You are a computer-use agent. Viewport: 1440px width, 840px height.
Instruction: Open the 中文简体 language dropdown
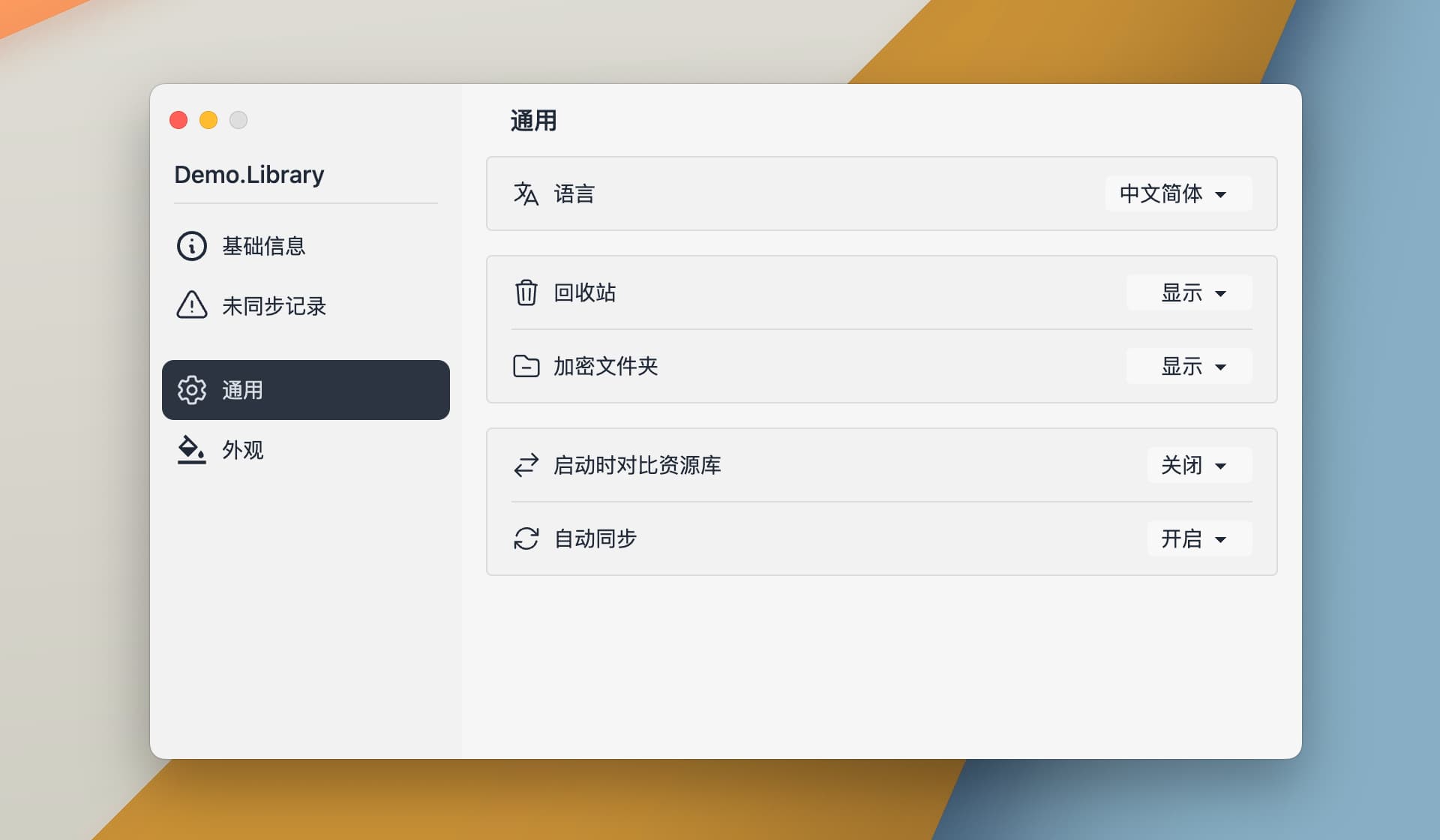(x=1177, y=193)
